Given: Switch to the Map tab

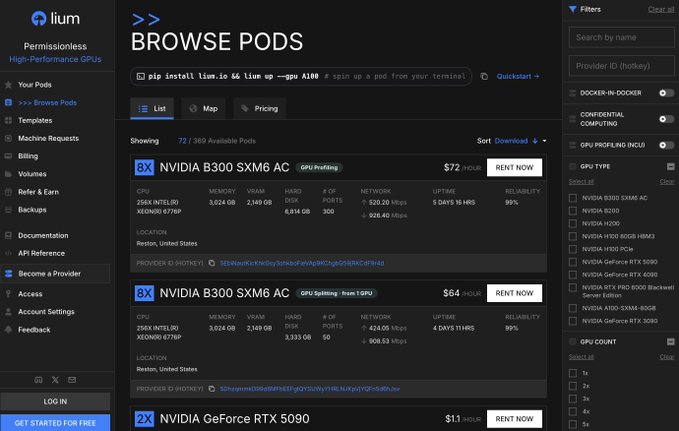Looking at the screenshot, I should coord(204,109).
